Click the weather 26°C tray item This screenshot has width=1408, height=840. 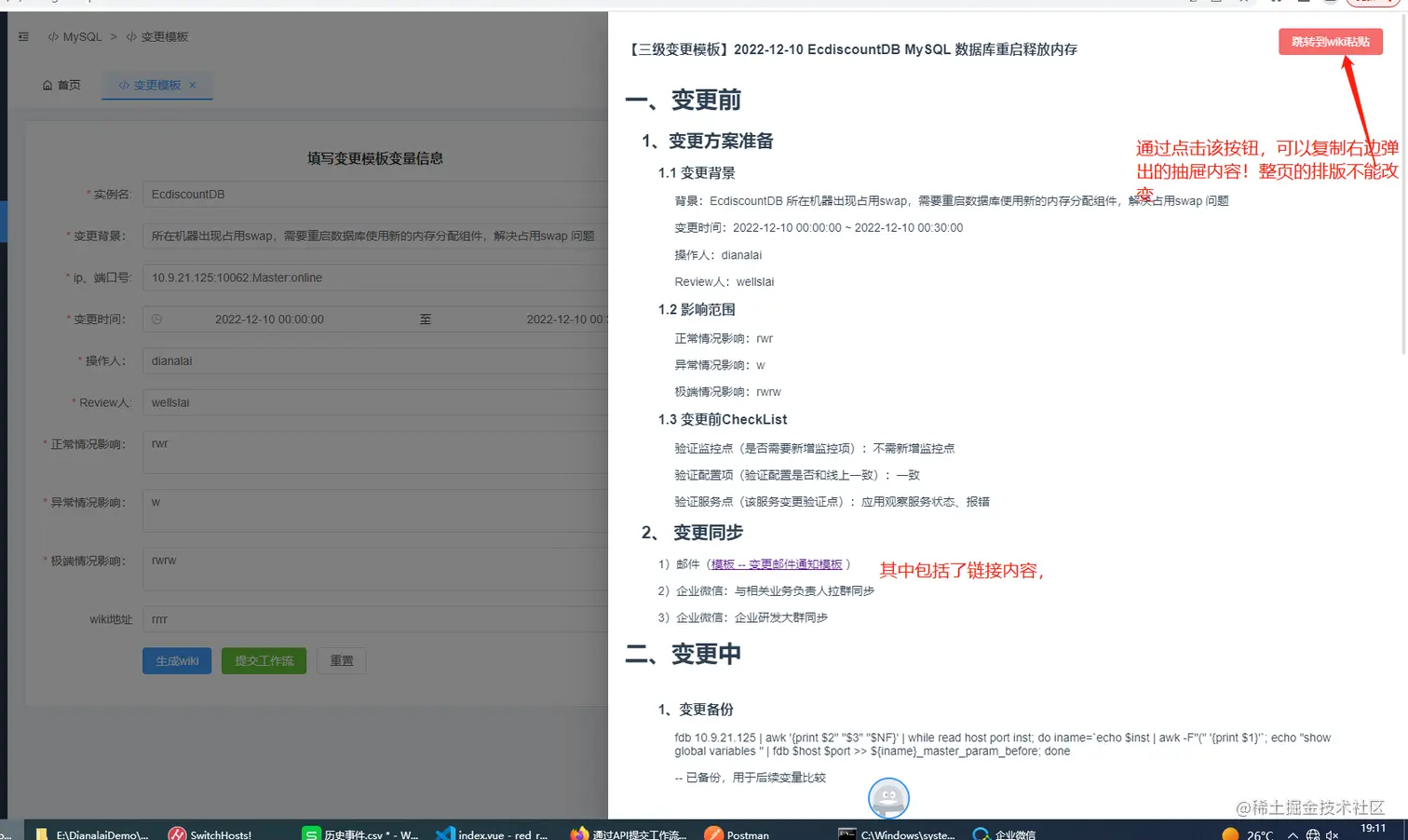pyautogui.click(x=1248, y=833)
